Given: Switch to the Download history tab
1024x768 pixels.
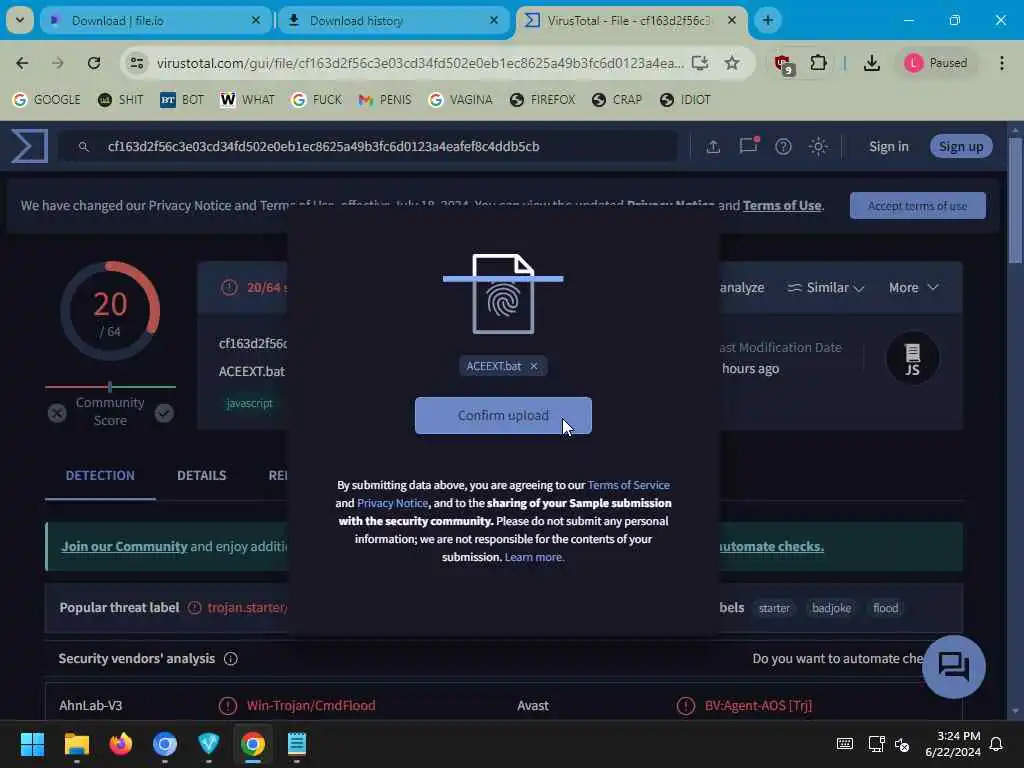Looking at the screenshot, I should [393, 21].
